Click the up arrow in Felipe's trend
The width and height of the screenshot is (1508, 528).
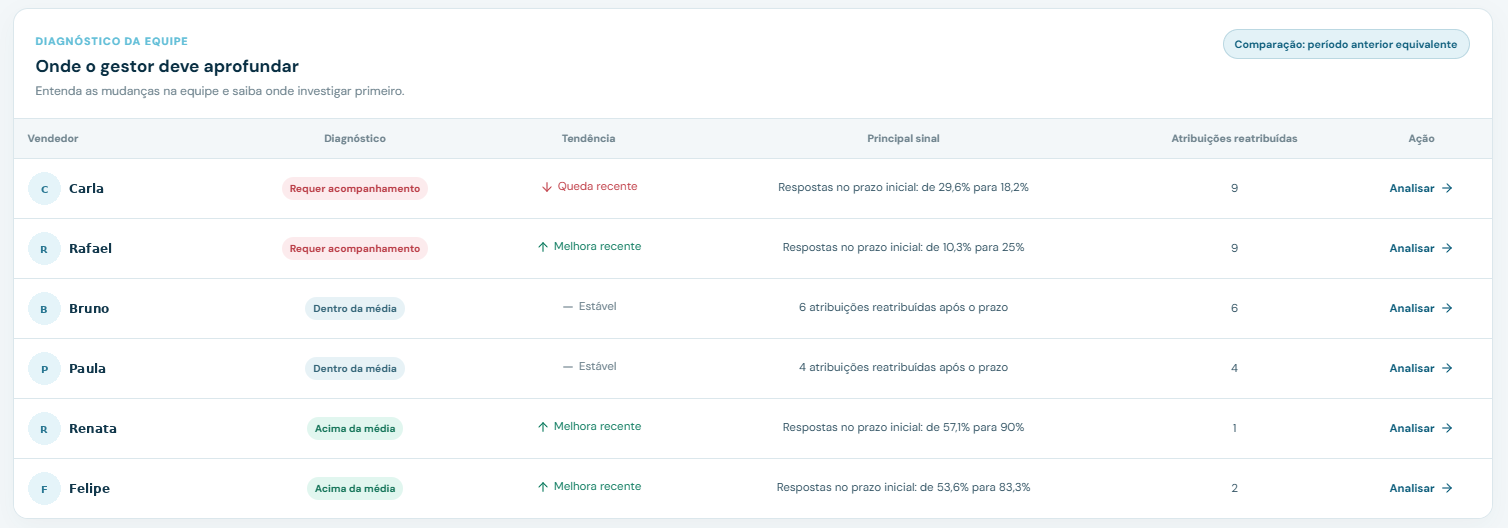point(543,487)
